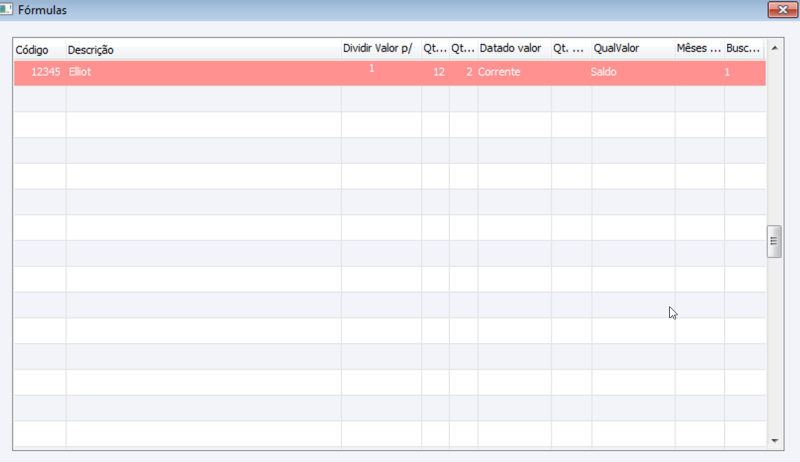Click the scrollbar down arrow
Image resolution: width=800 pixels, height=462 pixels.
coord(774,441)
